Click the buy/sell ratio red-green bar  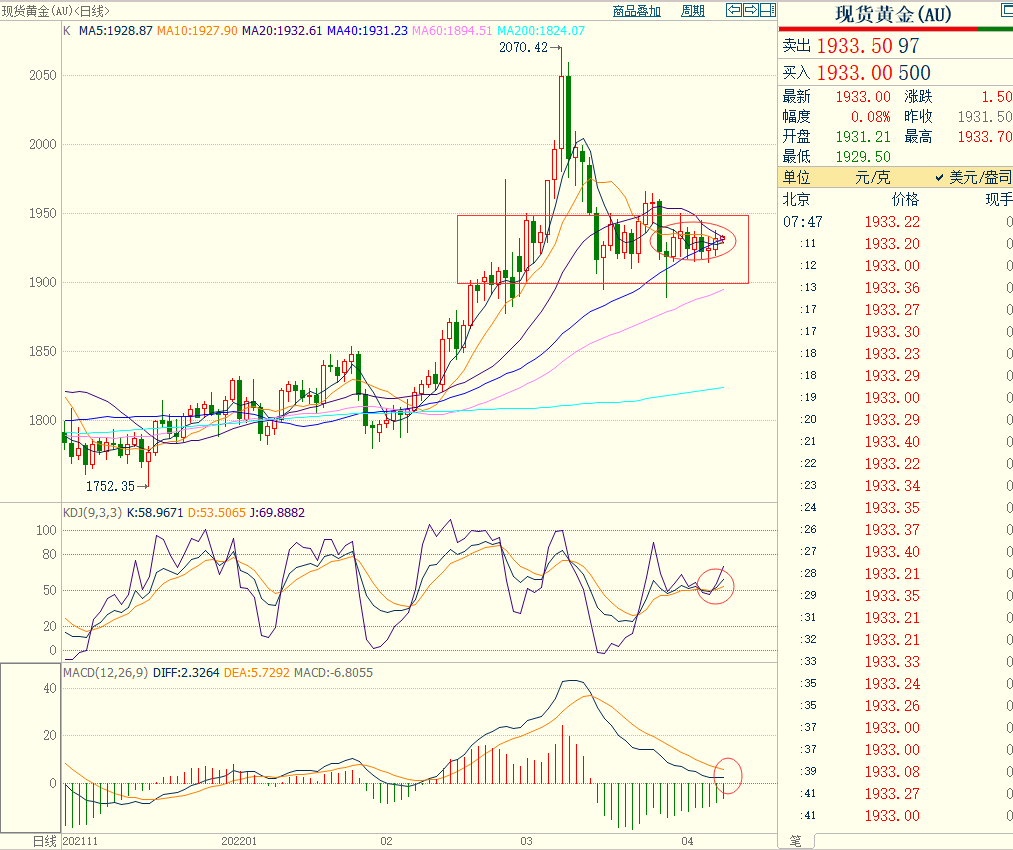[895, 29]
